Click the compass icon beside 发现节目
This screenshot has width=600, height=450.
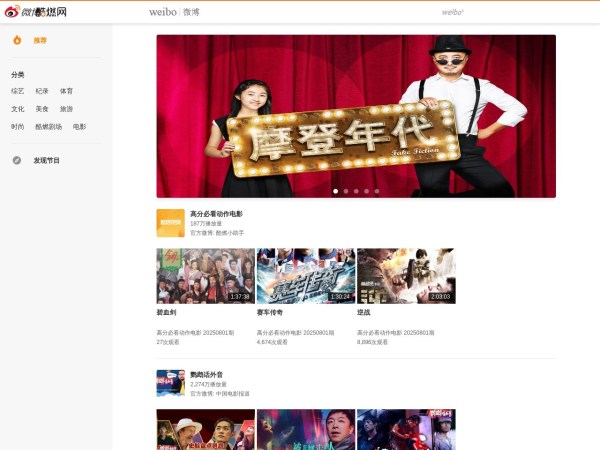[x=17, y=160]
